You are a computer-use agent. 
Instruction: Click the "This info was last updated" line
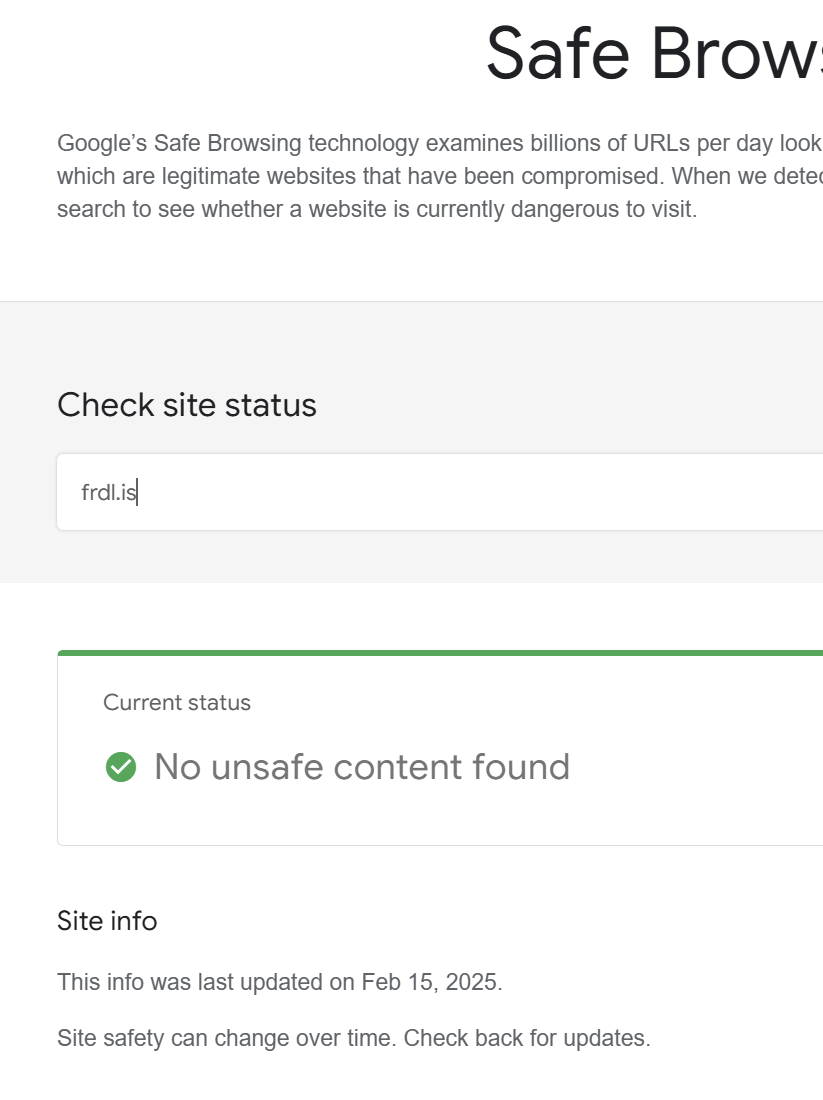pyautogui.click(x=279, y=982)
